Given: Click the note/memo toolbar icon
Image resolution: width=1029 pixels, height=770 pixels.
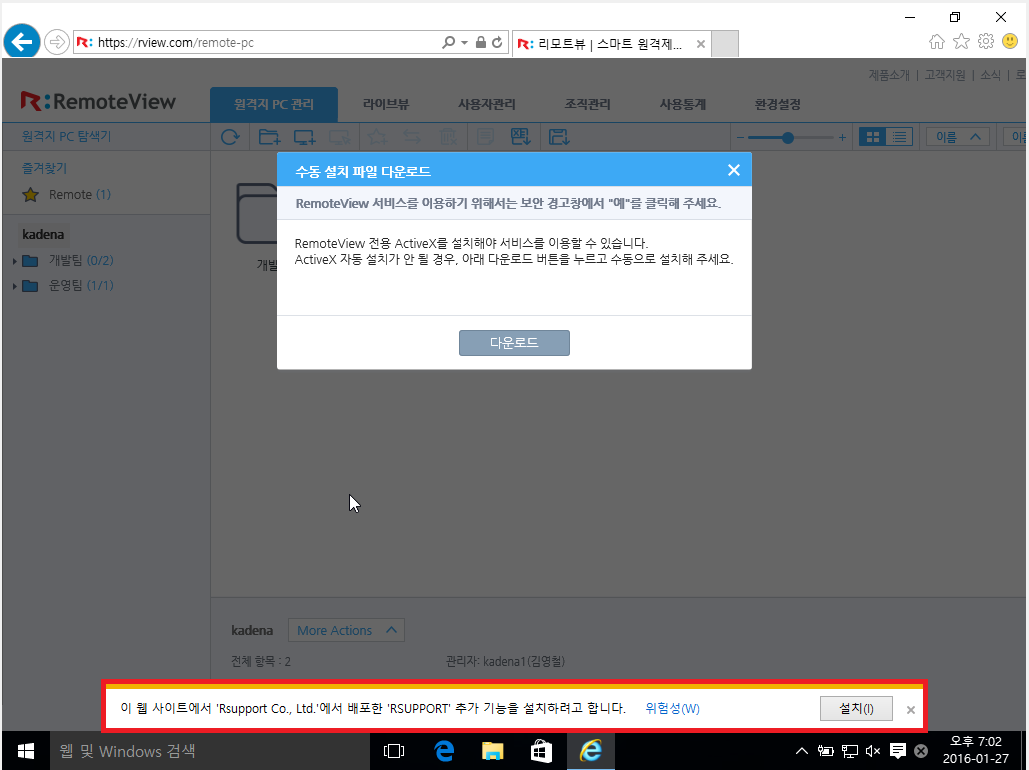Looking at the screenshot, I should (486, 137).
